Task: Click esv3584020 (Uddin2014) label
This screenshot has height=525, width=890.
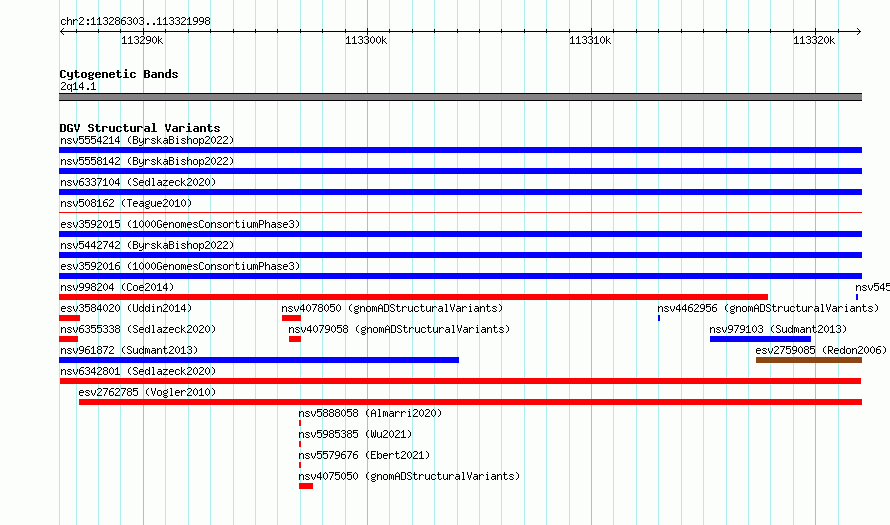Action: (126, 308)
